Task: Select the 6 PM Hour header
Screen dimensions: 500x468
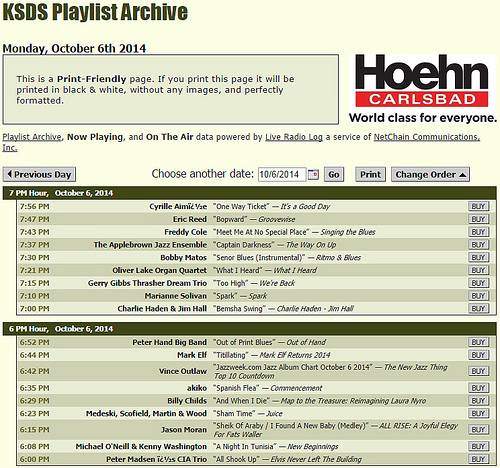Action: coord(250,329)
